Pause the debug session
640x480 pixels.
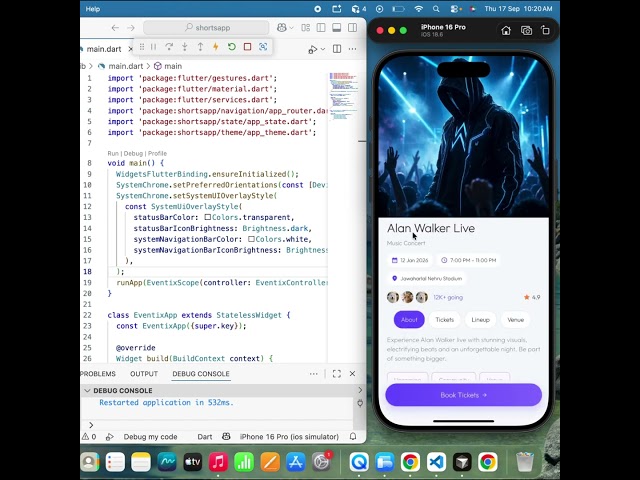click(x=153, y=47)
